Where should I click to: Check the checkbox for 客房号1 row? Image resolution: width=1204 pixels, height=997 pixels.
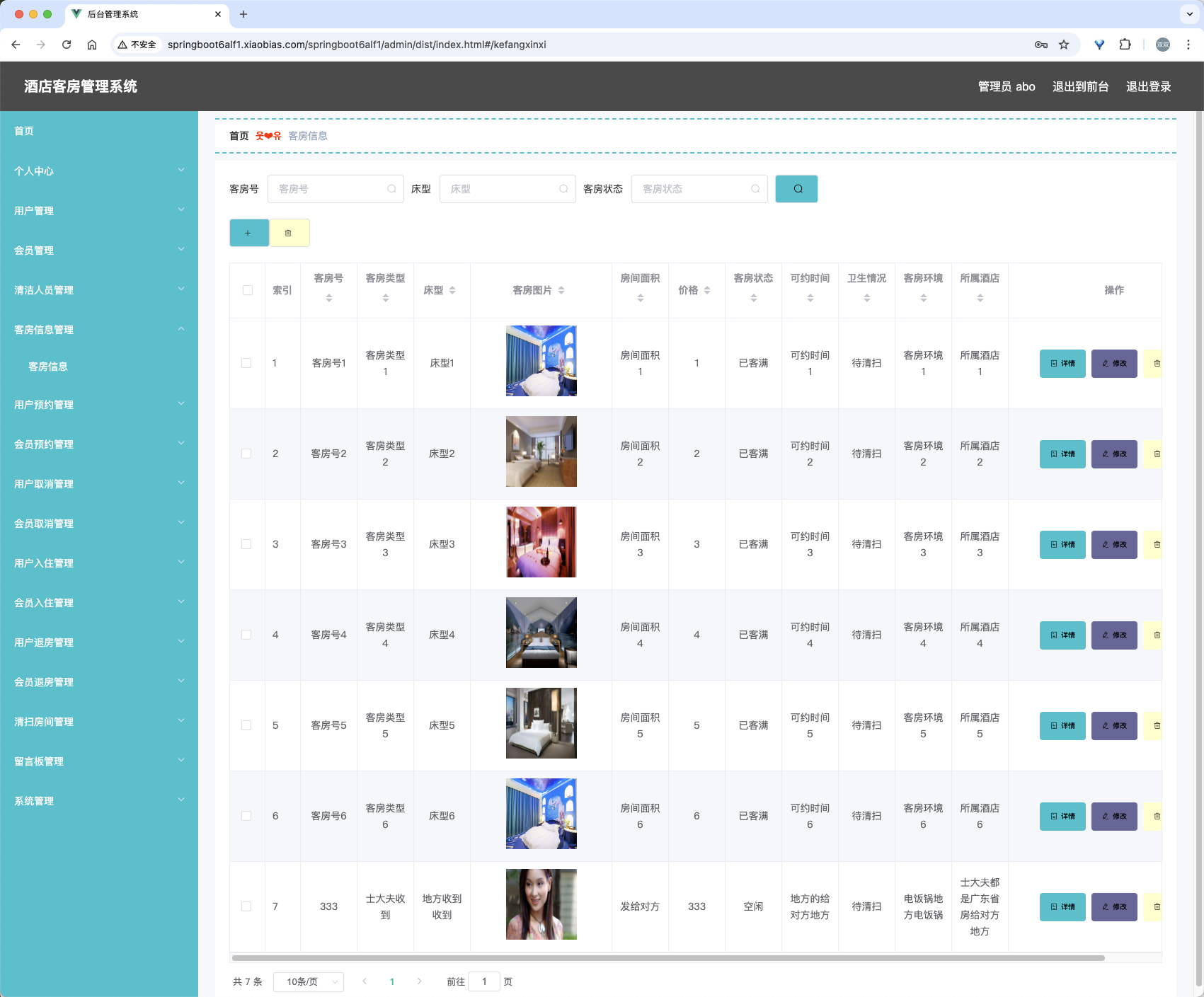[x=246, y=363]
